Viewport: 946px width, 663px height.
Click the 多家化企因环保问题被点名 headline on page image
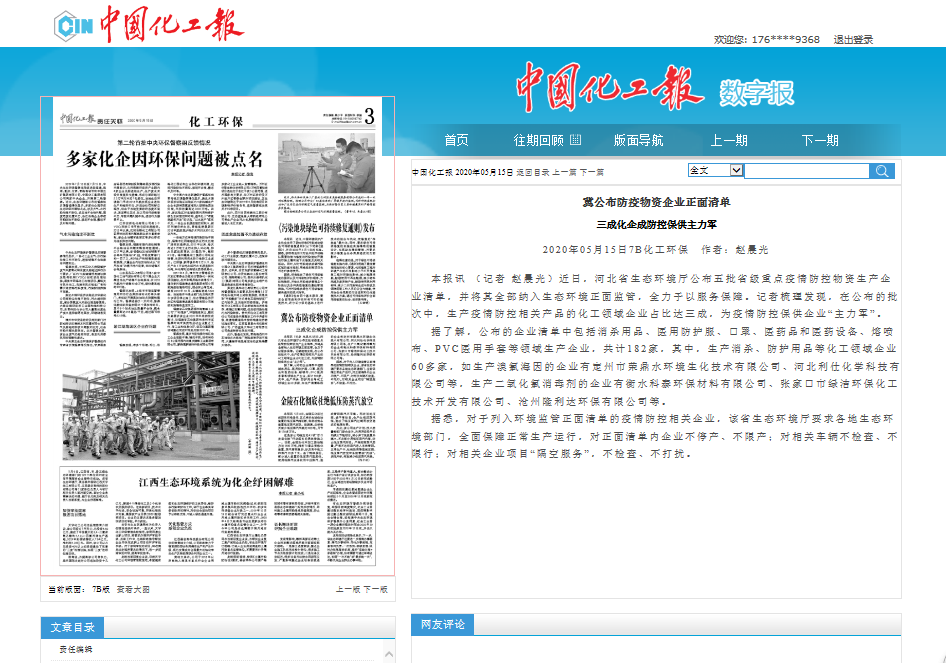[164, 158]
